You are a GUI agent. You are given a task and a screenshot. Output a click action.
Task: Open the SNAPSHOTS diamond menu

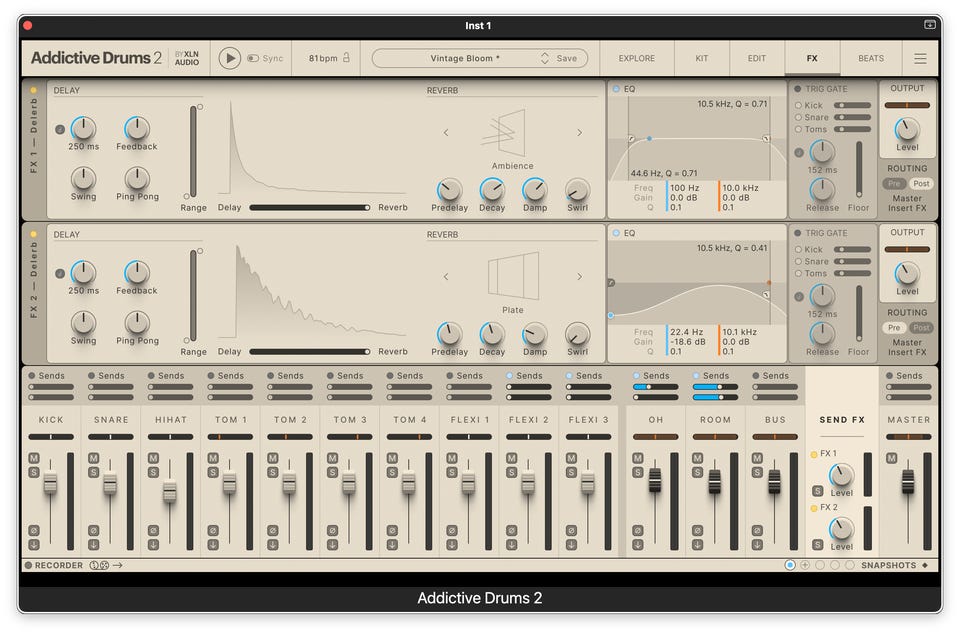click(x=924, y=565)
